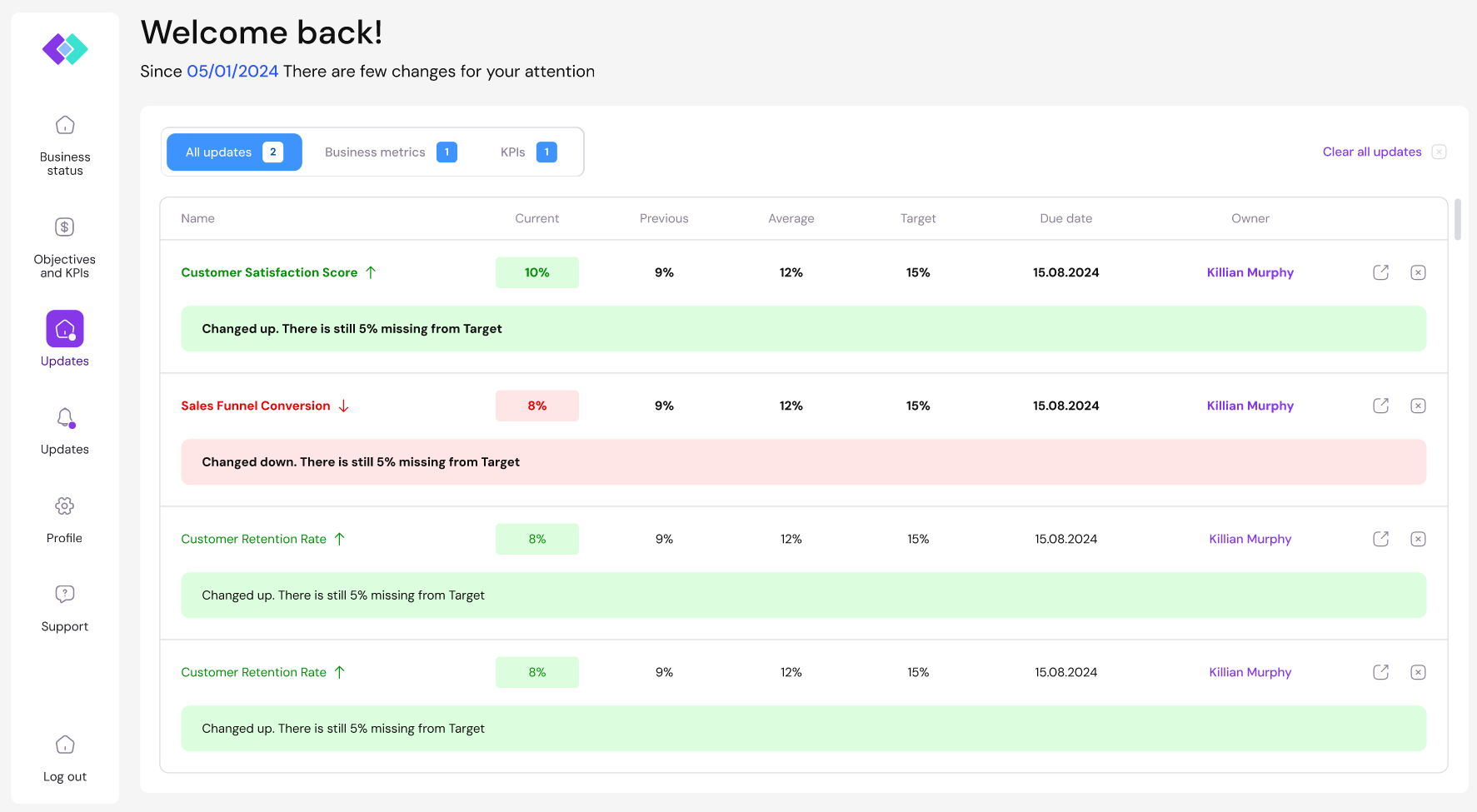Click the 05/01/2024 date link

[232, 72]
